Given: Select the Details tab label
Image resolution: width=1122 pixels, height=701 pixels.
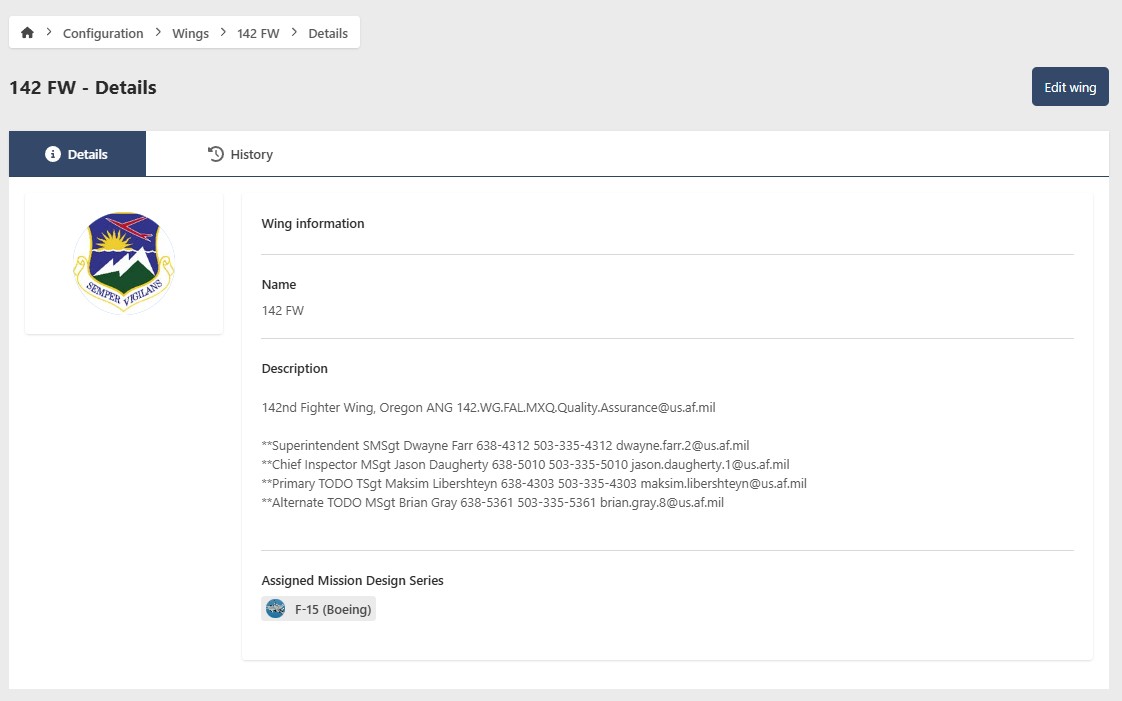Looking at the screenshot, I should (x=88, y=154).
